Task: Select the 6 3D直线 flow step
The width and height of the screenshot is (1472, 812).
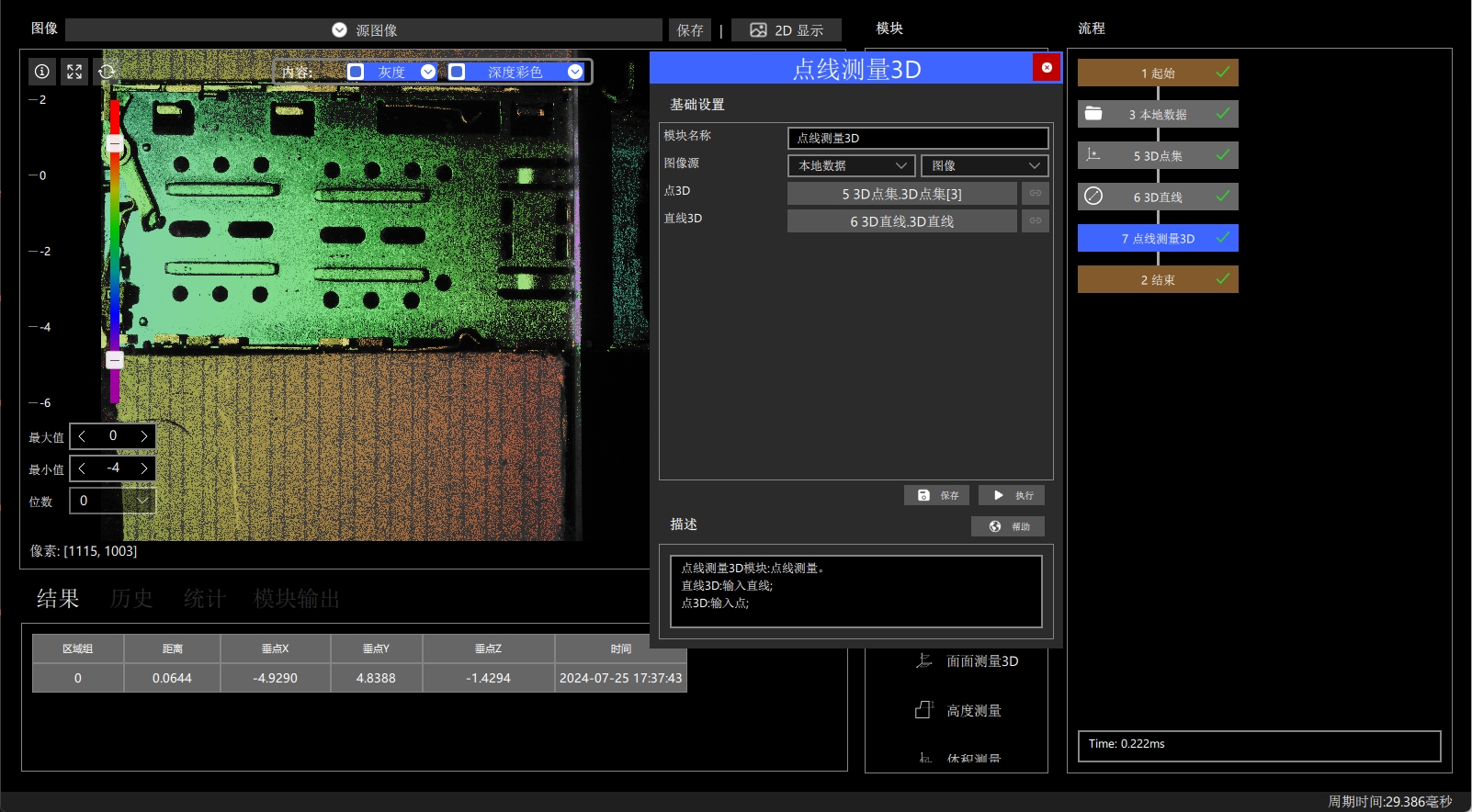Action: tap(1158, 197)
